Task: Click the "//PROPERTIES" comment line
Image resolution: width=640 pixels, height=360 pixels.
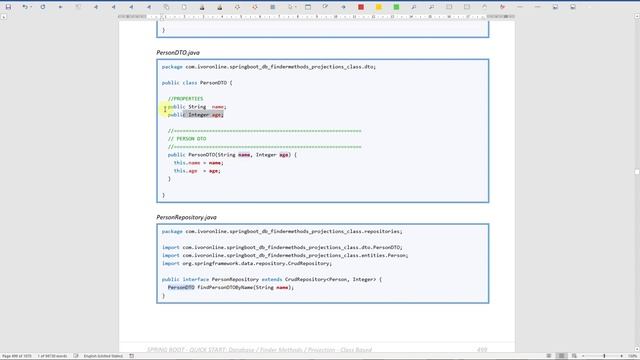Action: pos(185,98)
